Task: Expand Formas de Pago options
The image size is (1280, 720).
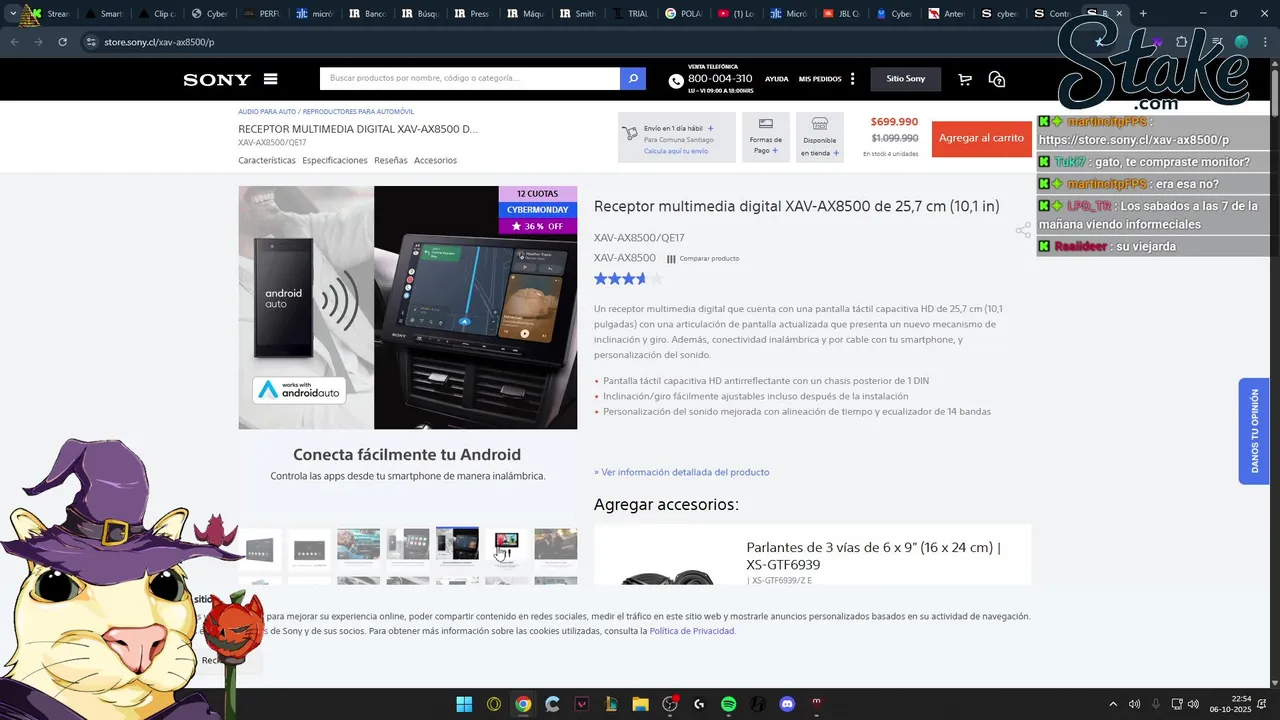Action: 765,137
